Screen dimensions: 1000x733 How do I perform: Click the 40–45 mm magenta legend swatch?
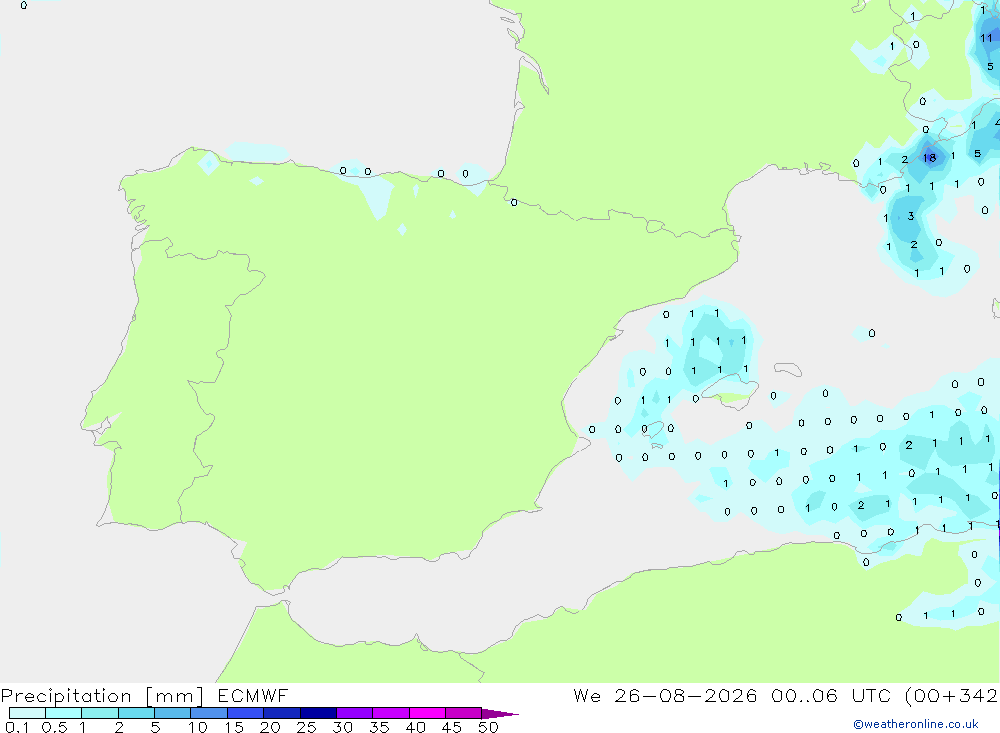[427, 713]
